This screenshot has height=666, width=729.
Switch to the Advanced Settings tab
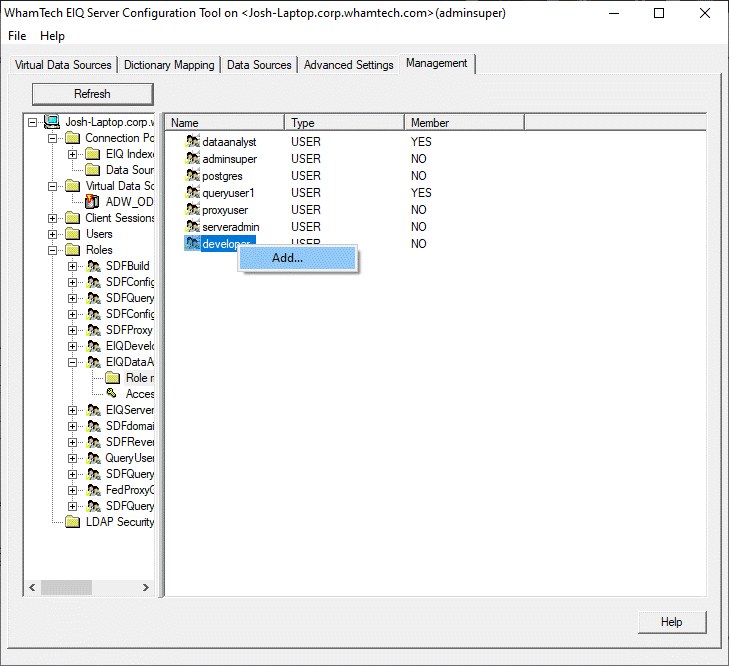[349, 65]
